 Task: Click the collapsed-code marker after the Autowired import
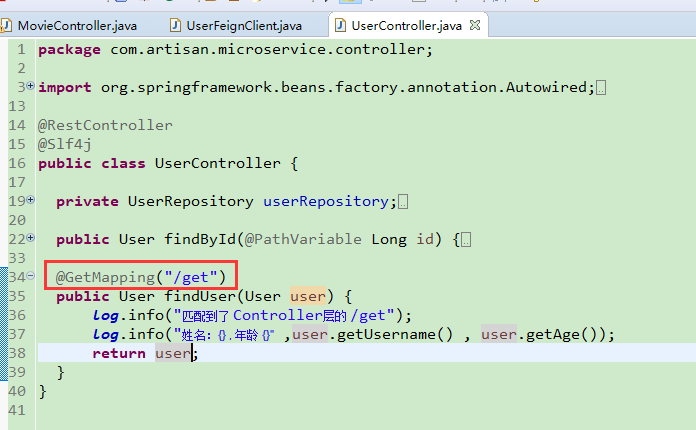pos(601,88)
